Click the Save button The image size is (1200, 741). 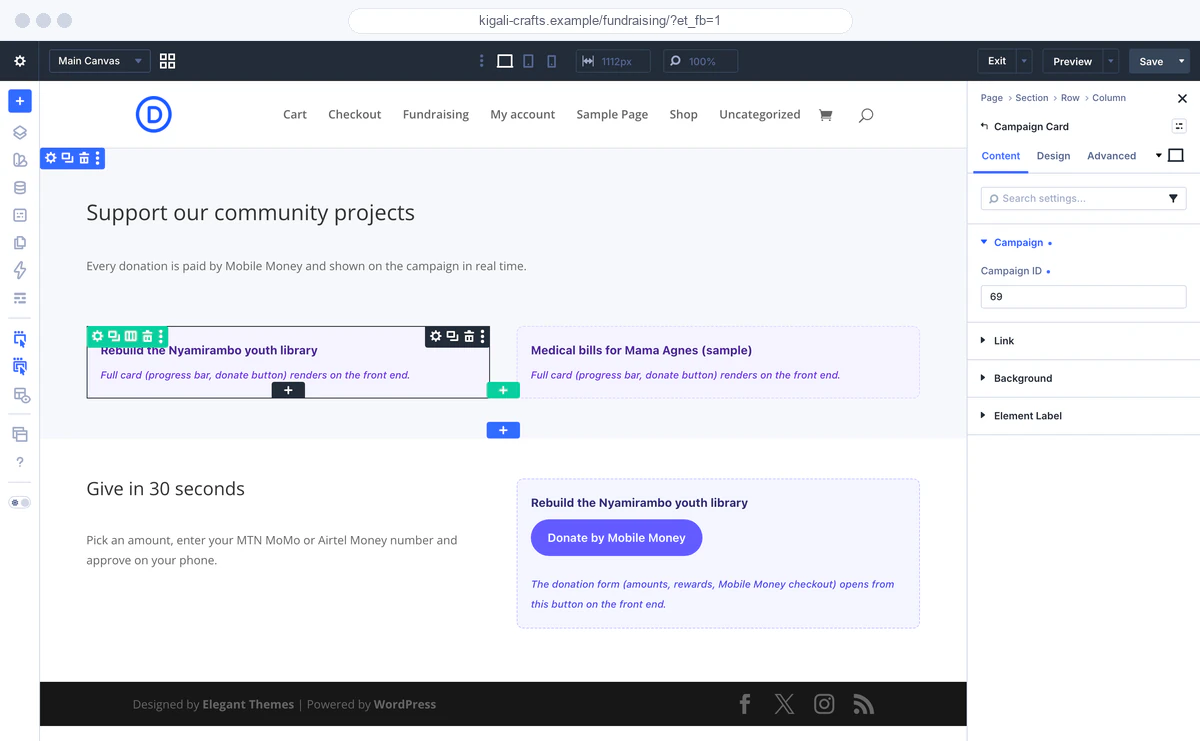tap(1151, 61)
